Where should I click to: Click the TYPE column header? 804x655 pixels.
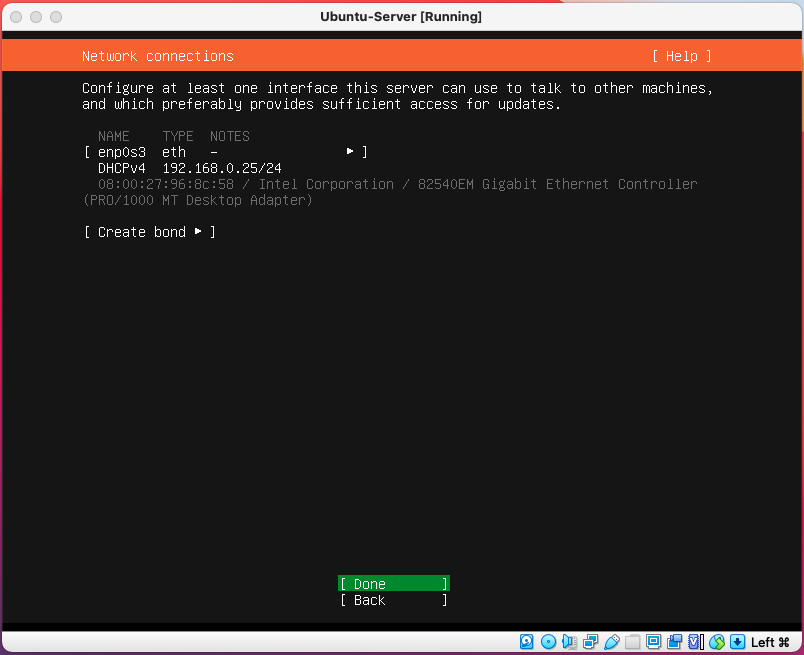pos(178,136)
